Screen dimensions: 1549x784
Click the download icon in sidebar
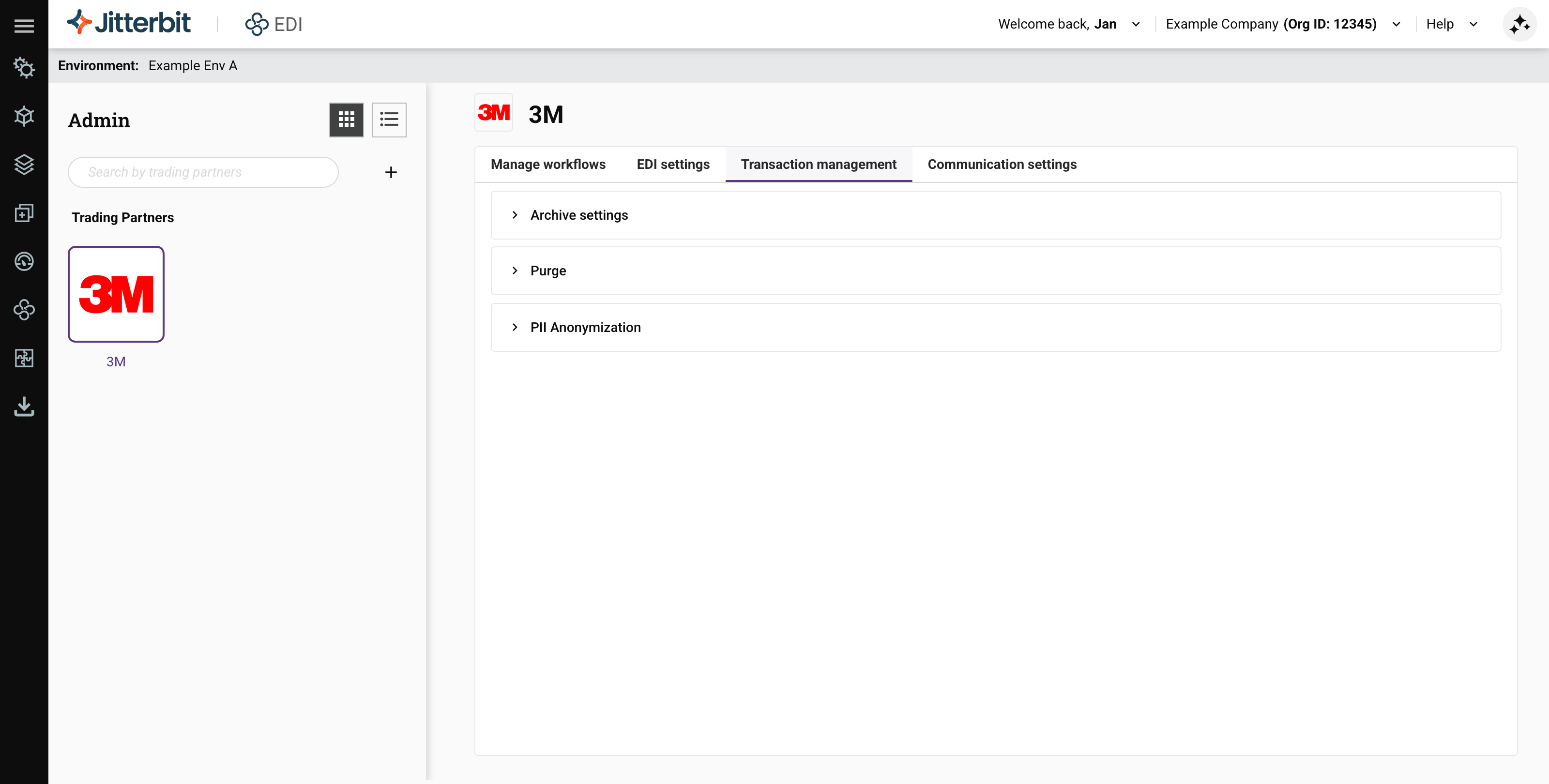point(24,407)
